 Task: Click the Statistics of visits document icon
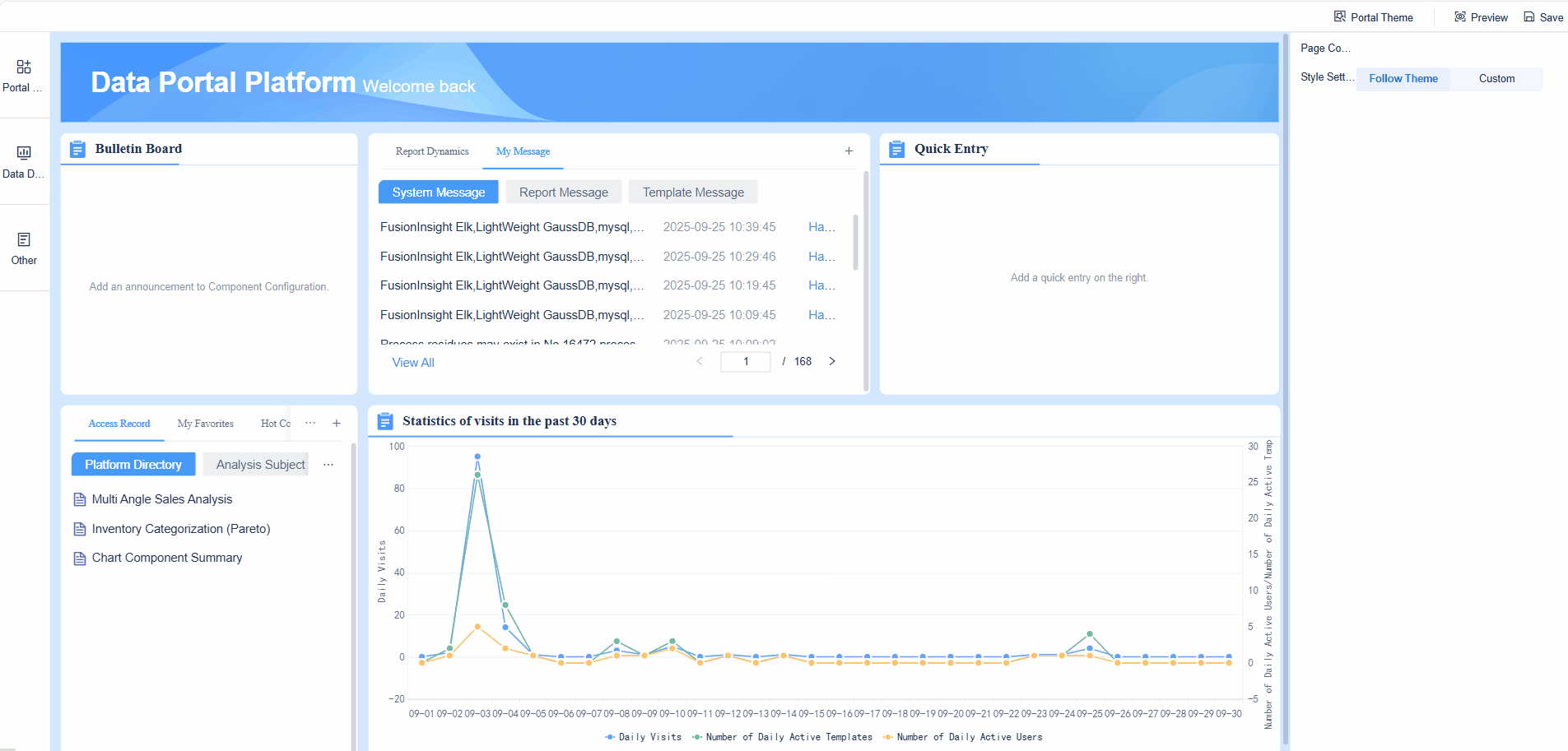click(x=385, y=421)
